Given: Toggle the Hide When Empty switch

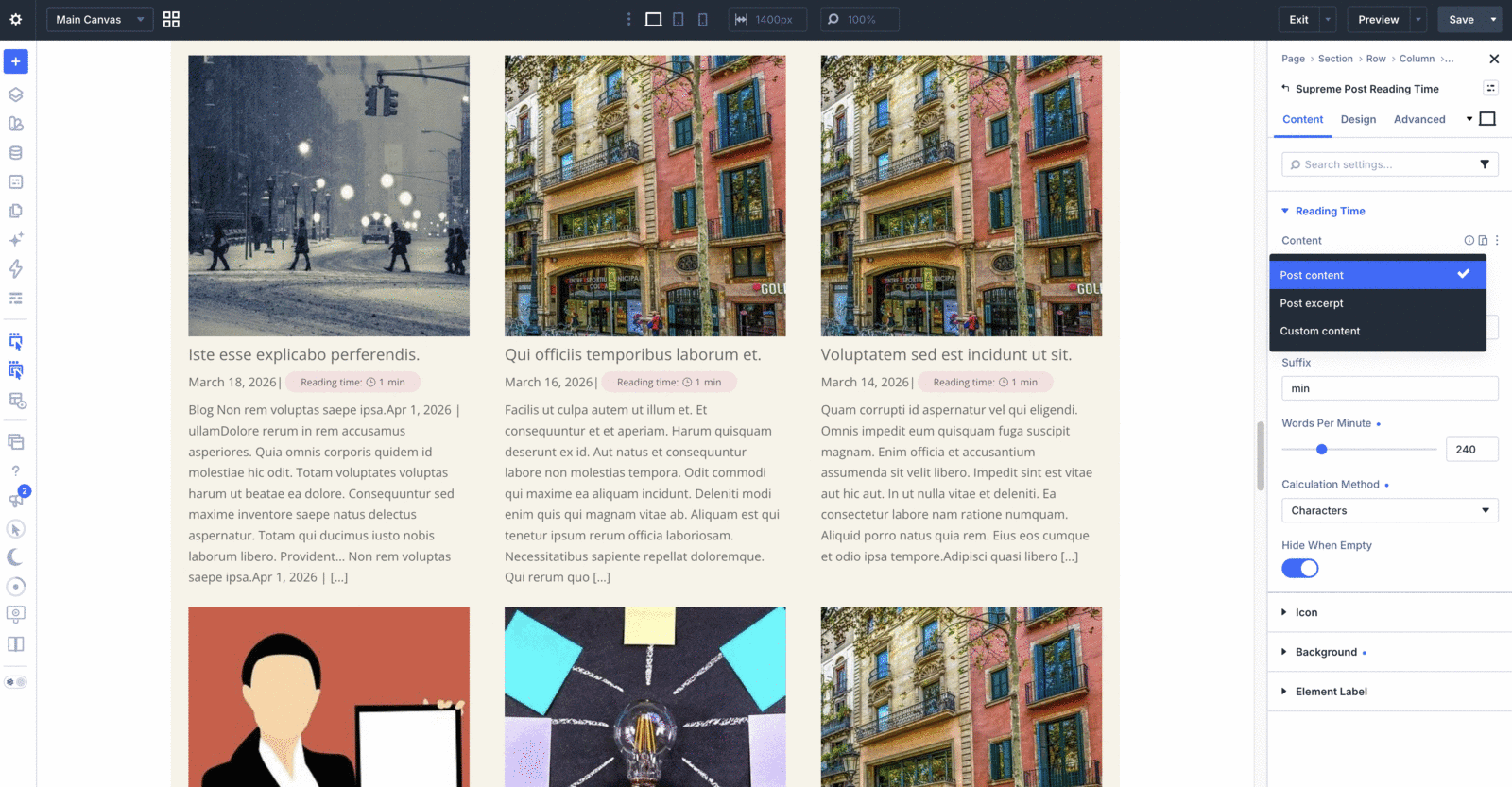Looking at the screenshot, I should point(1300,569).
